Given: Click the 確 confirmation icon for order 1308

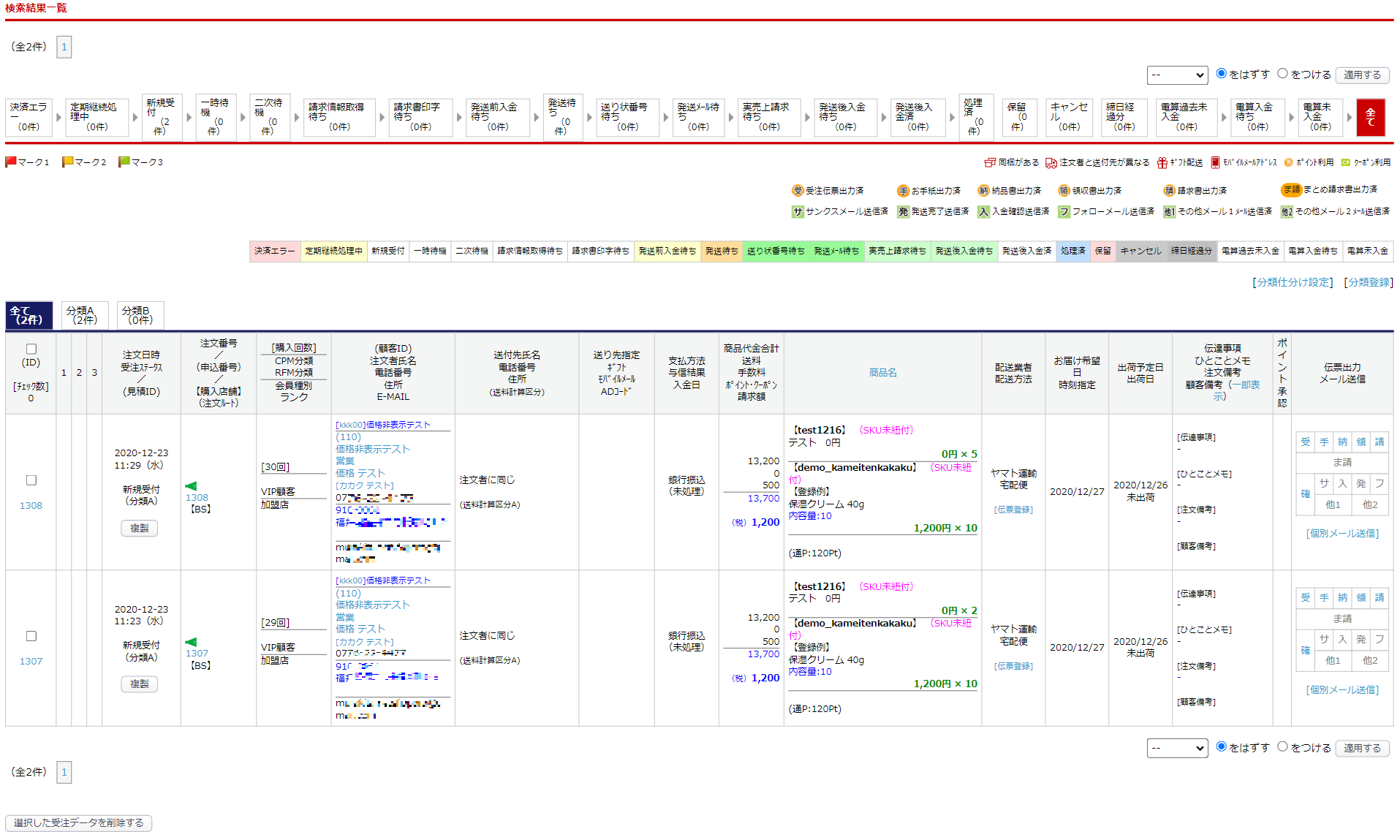Looking at the screenshot, I should point(1305,493).
